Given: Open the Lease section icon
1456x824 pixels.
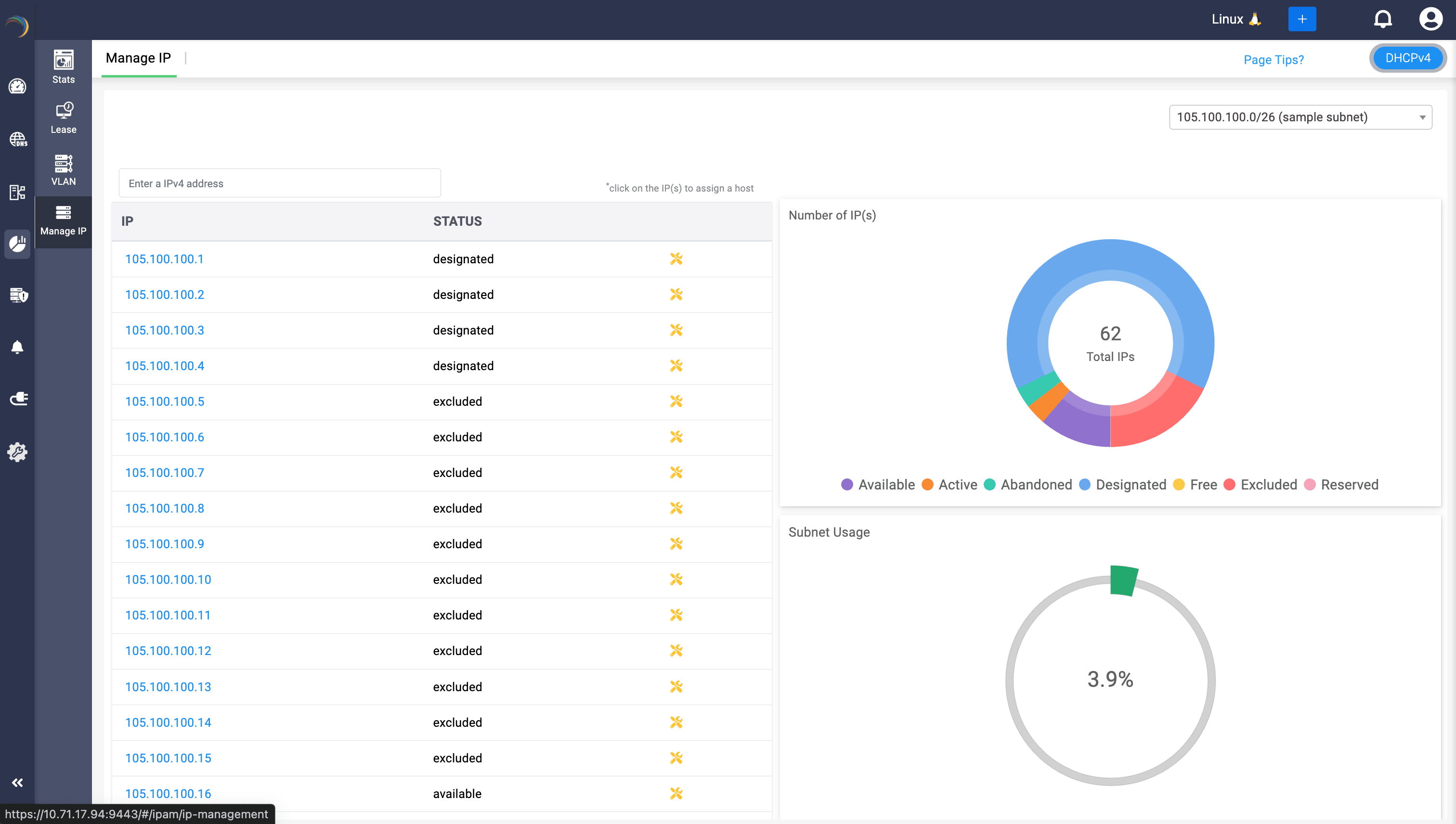Looking at the screenshot, I should point(64,117).
